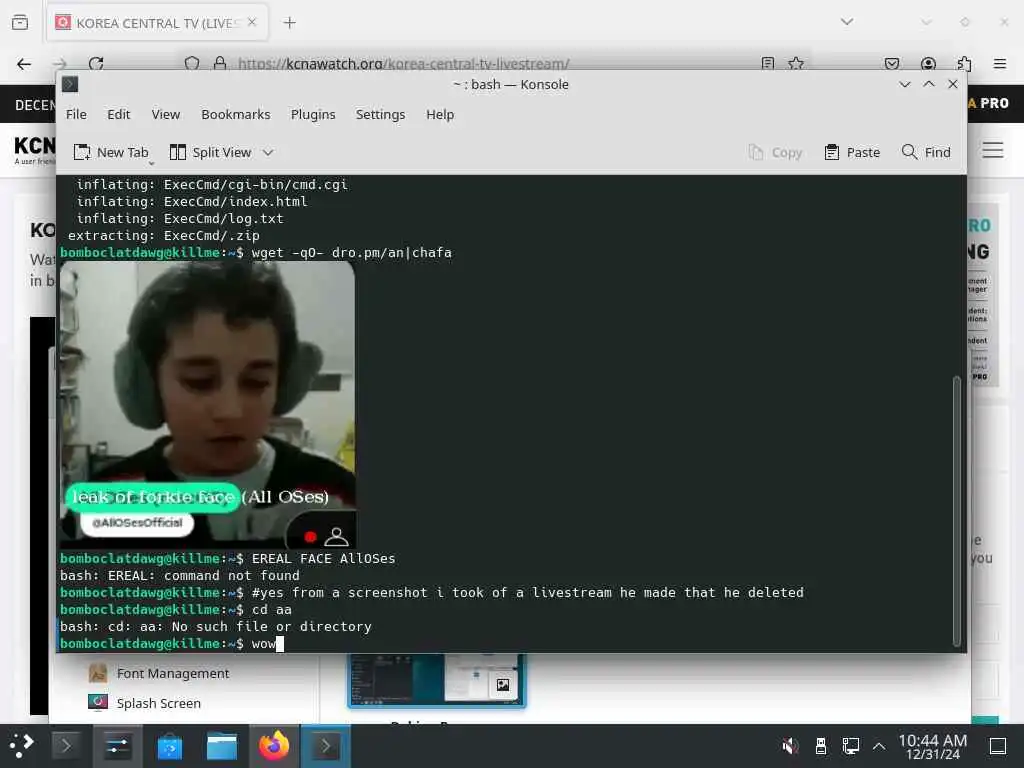Click the Firefox recent browsing view icon
The width and height of the screenshot is (1024, 768).
[x=20, y=23]
